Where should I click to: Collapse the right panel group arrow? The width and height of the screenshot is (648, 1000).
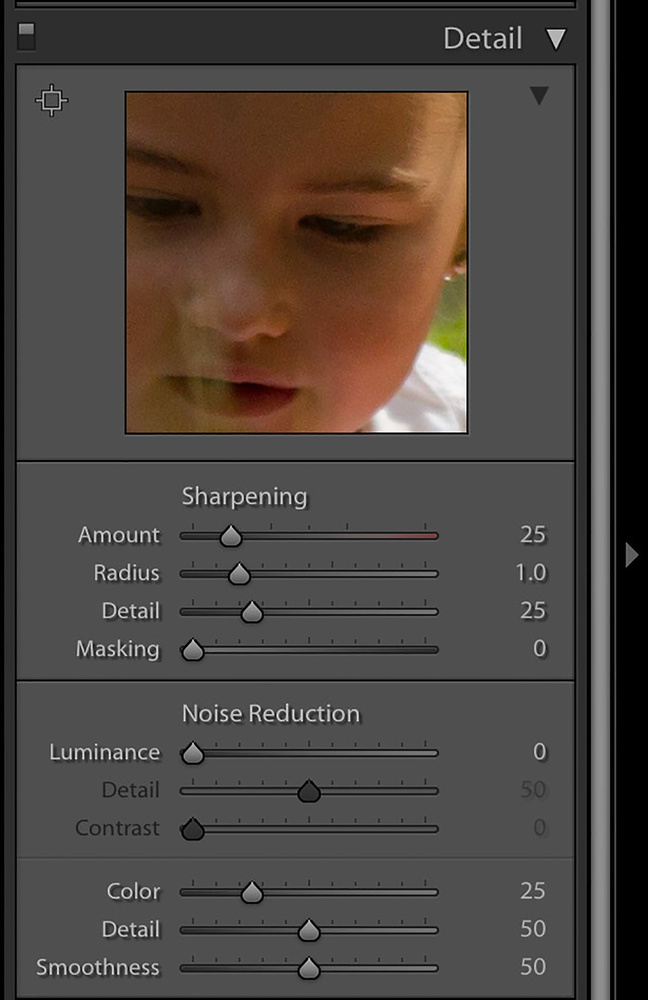(x=631, y=555)
